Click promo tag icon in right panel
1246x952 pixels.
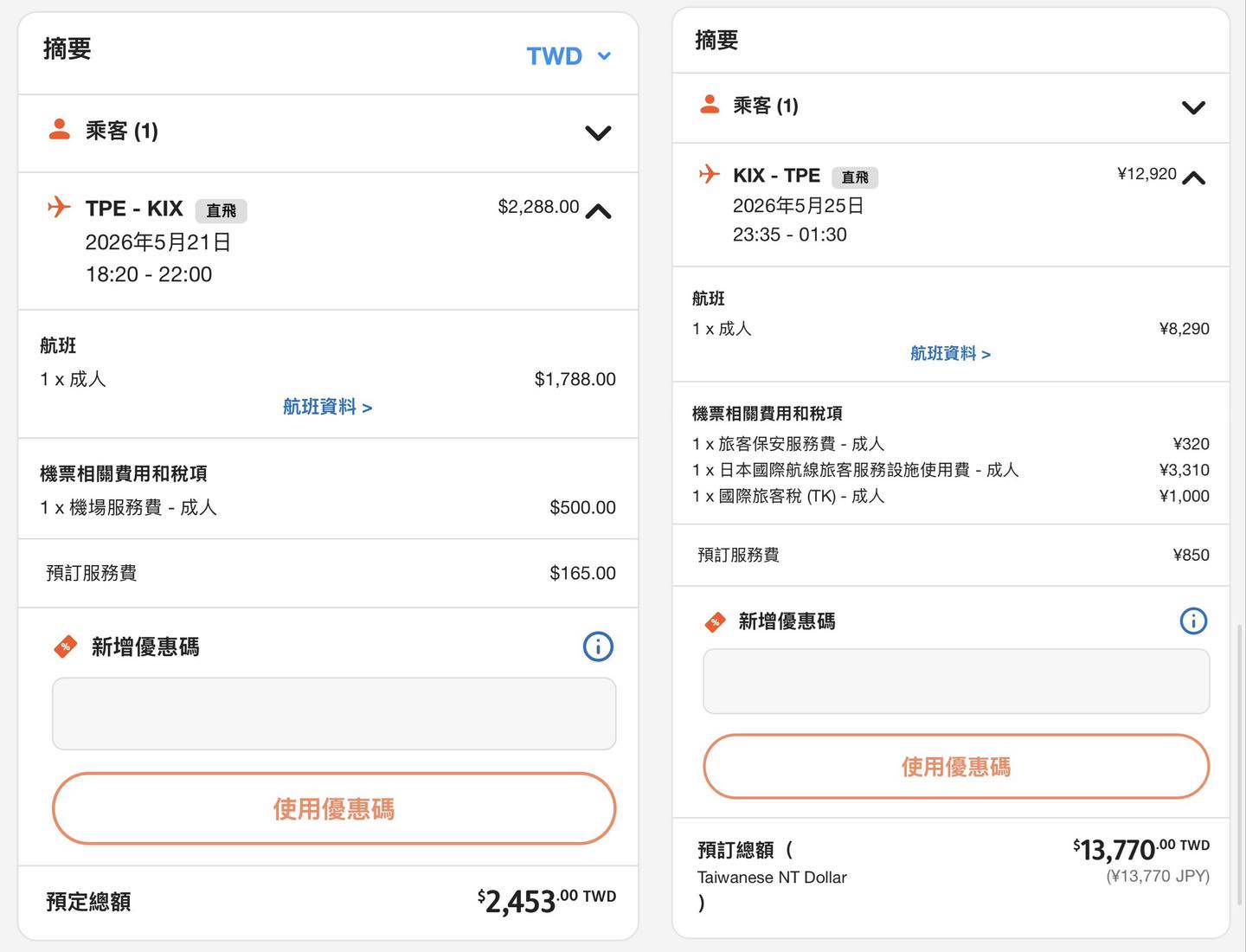(716, 621)
